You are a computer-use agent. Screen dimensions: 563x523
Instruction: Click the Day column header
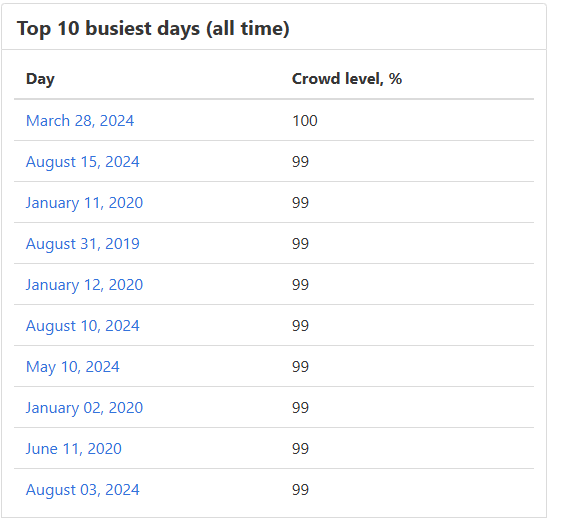click(40, 79)
